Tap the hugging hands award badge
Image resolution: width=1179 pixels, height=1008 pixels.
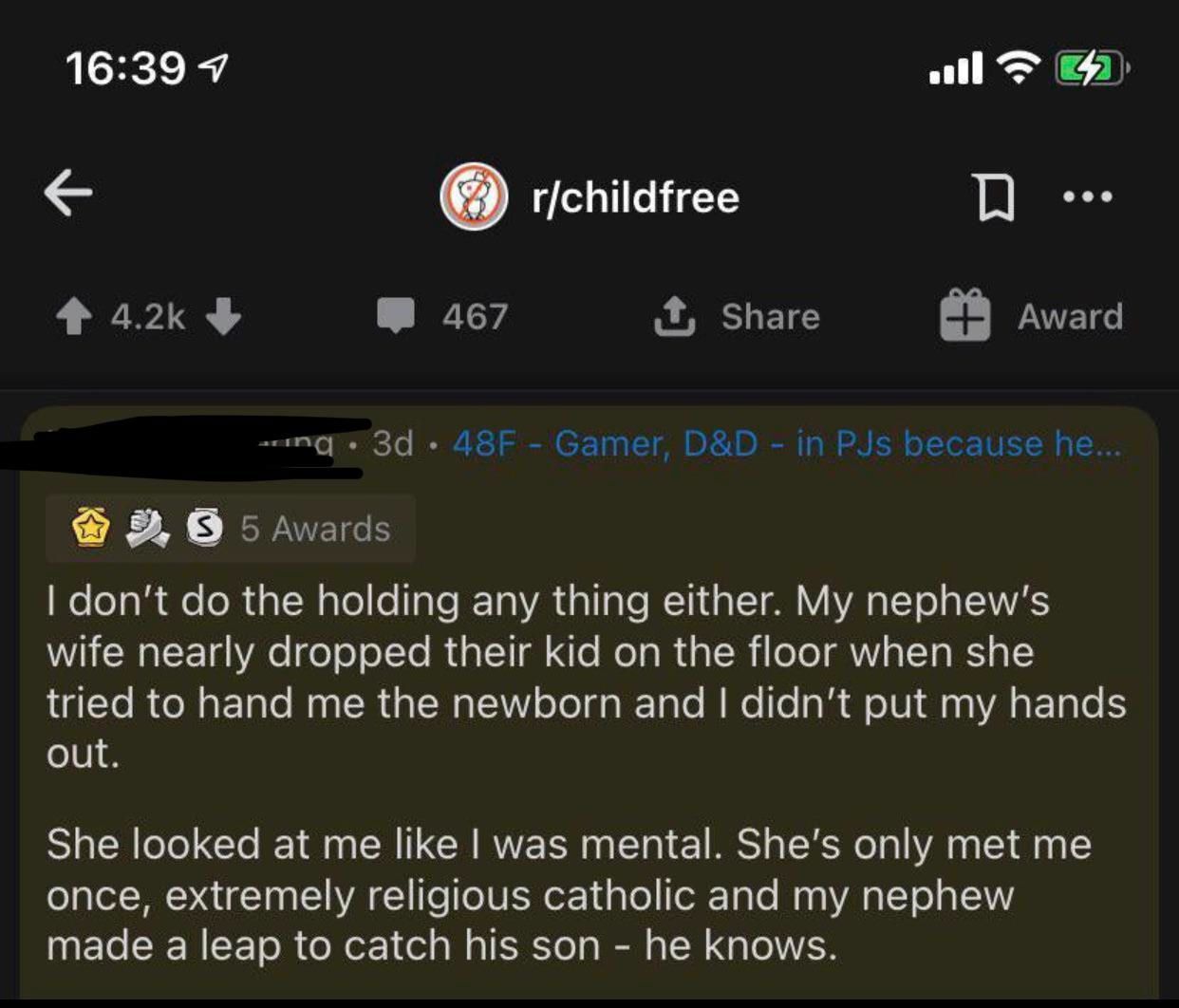147,529
